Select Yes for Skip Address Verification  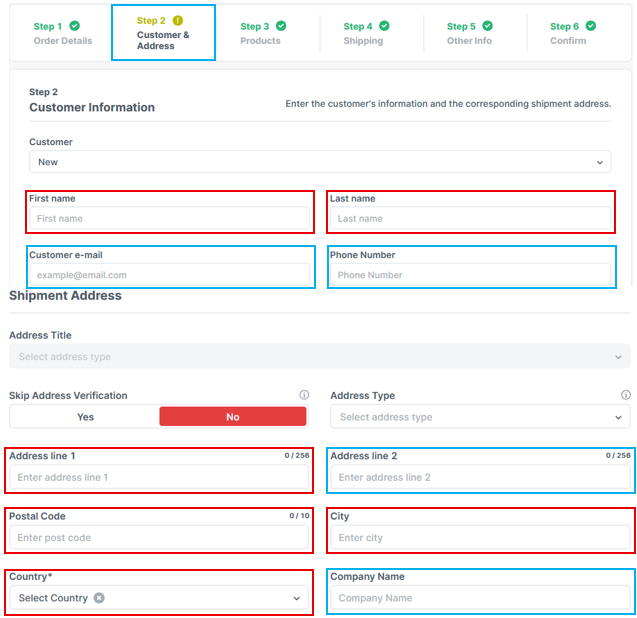click(85, 417)
